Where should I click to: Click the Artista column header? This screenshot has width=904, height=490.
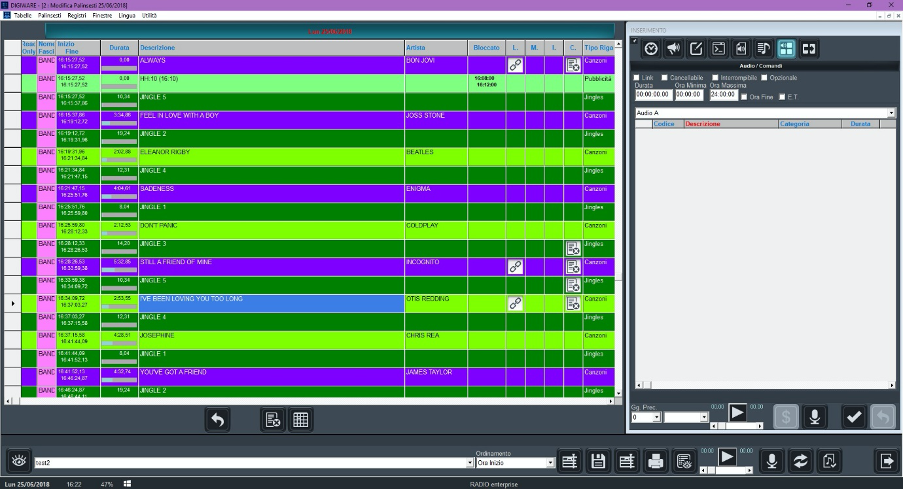pos(435,48)
